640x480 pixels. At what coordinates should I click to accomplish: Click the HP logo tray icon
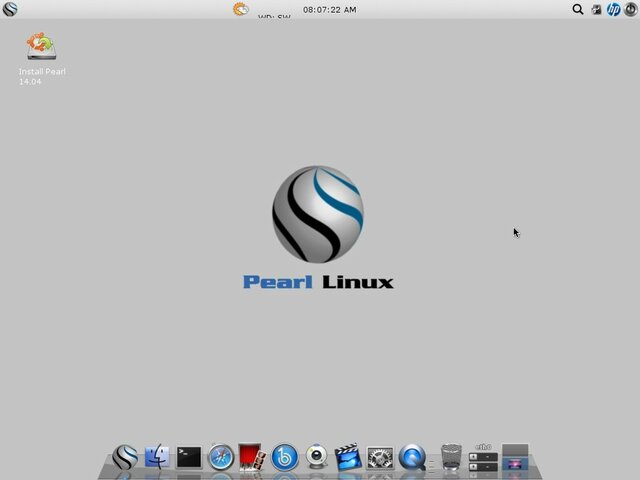coord(613,9)
